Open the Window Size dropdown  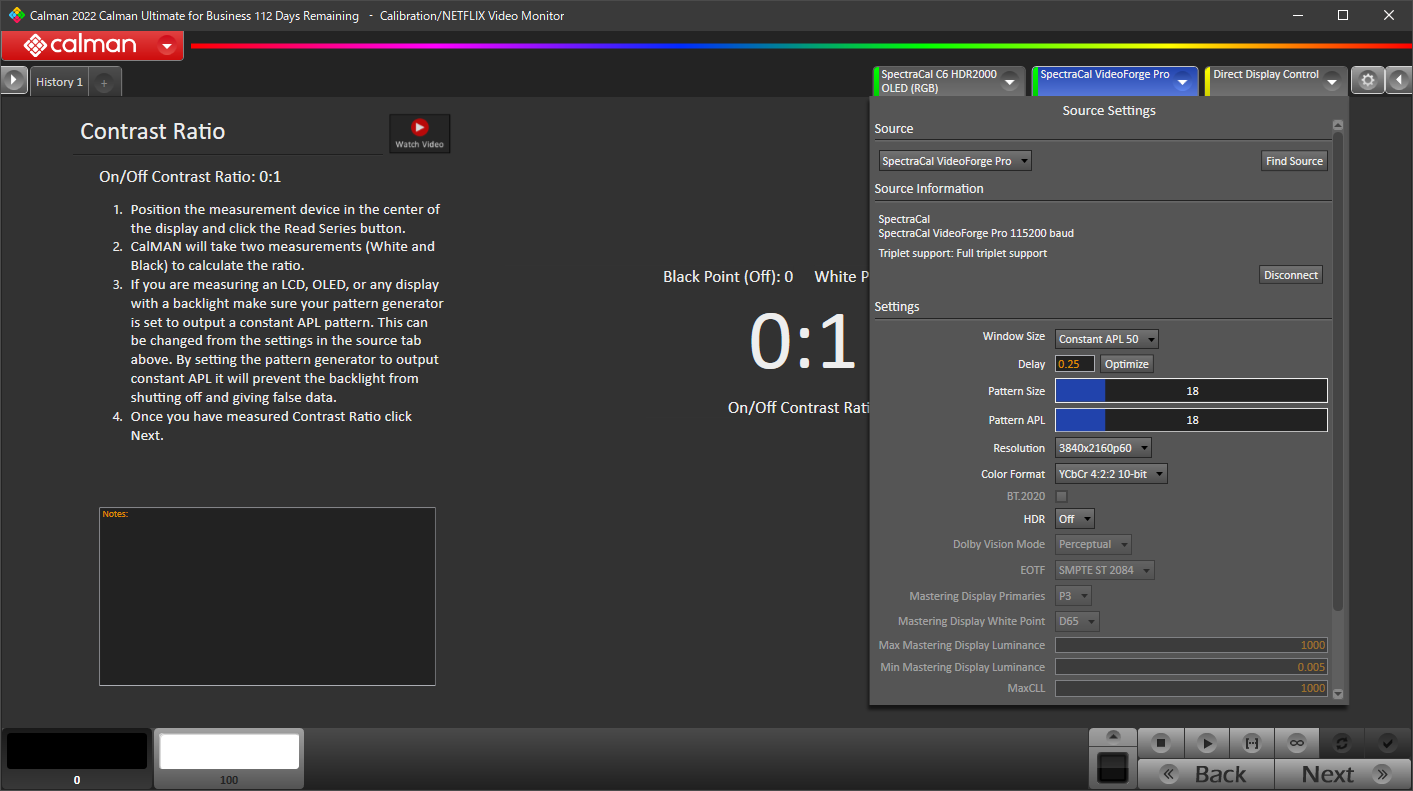point(1107,339)
